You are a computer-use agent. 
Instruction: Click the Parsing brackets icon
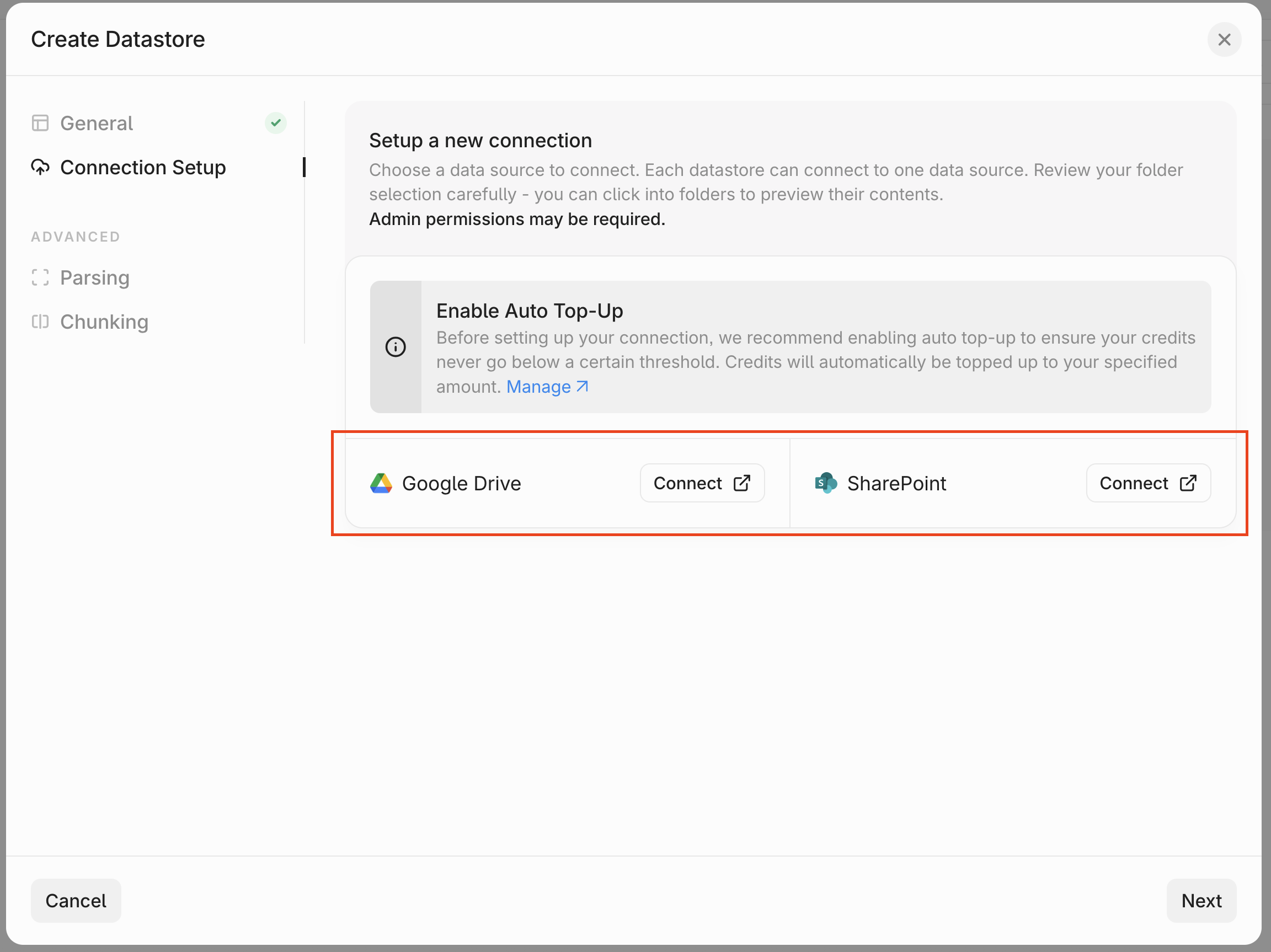(40, 277)
